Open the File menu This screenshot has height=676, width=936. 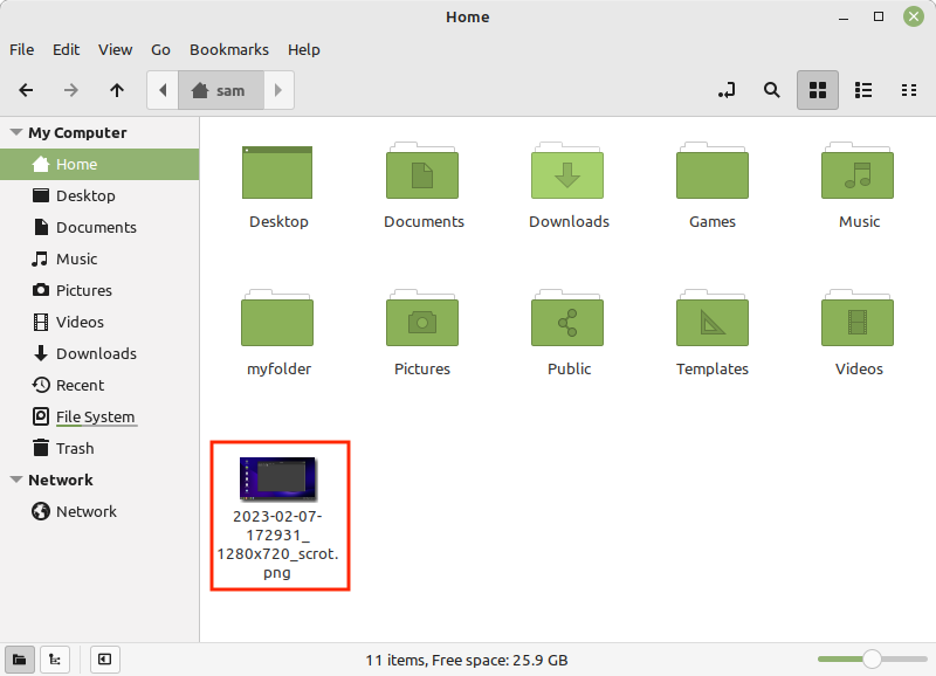[x=21, y=50]
